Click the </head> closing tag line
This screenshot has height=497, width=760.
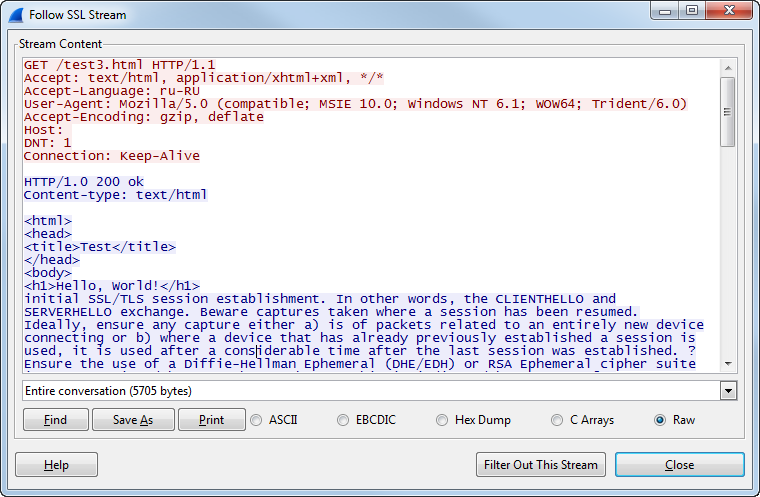52,260
